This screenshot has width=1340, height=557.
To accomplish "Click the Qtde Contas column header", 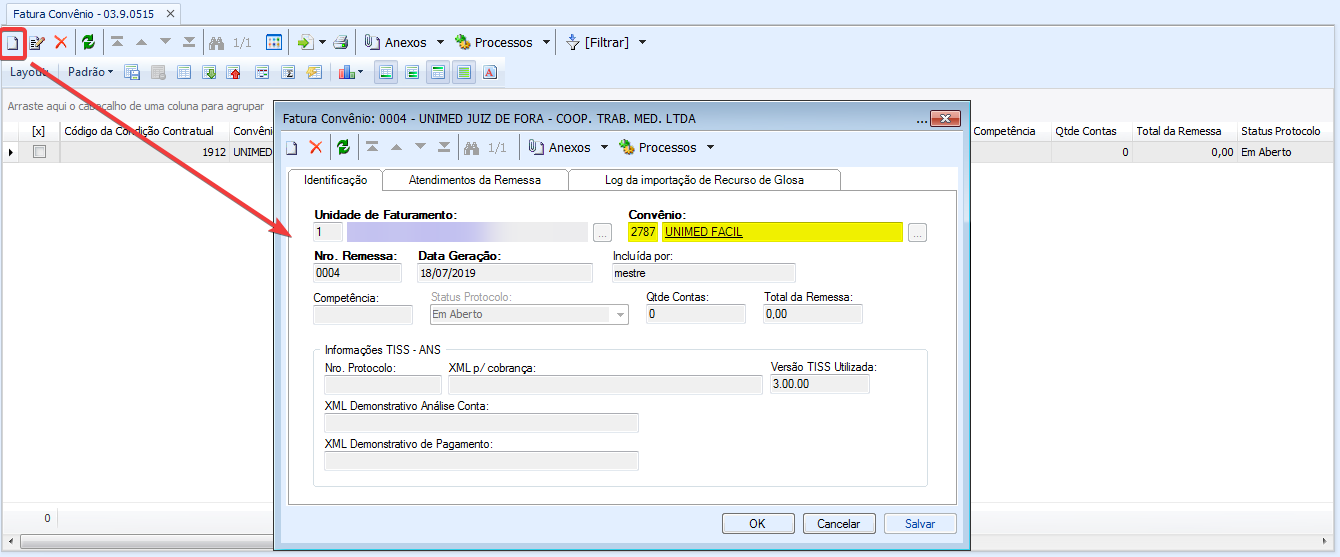I will (1091, 131).
